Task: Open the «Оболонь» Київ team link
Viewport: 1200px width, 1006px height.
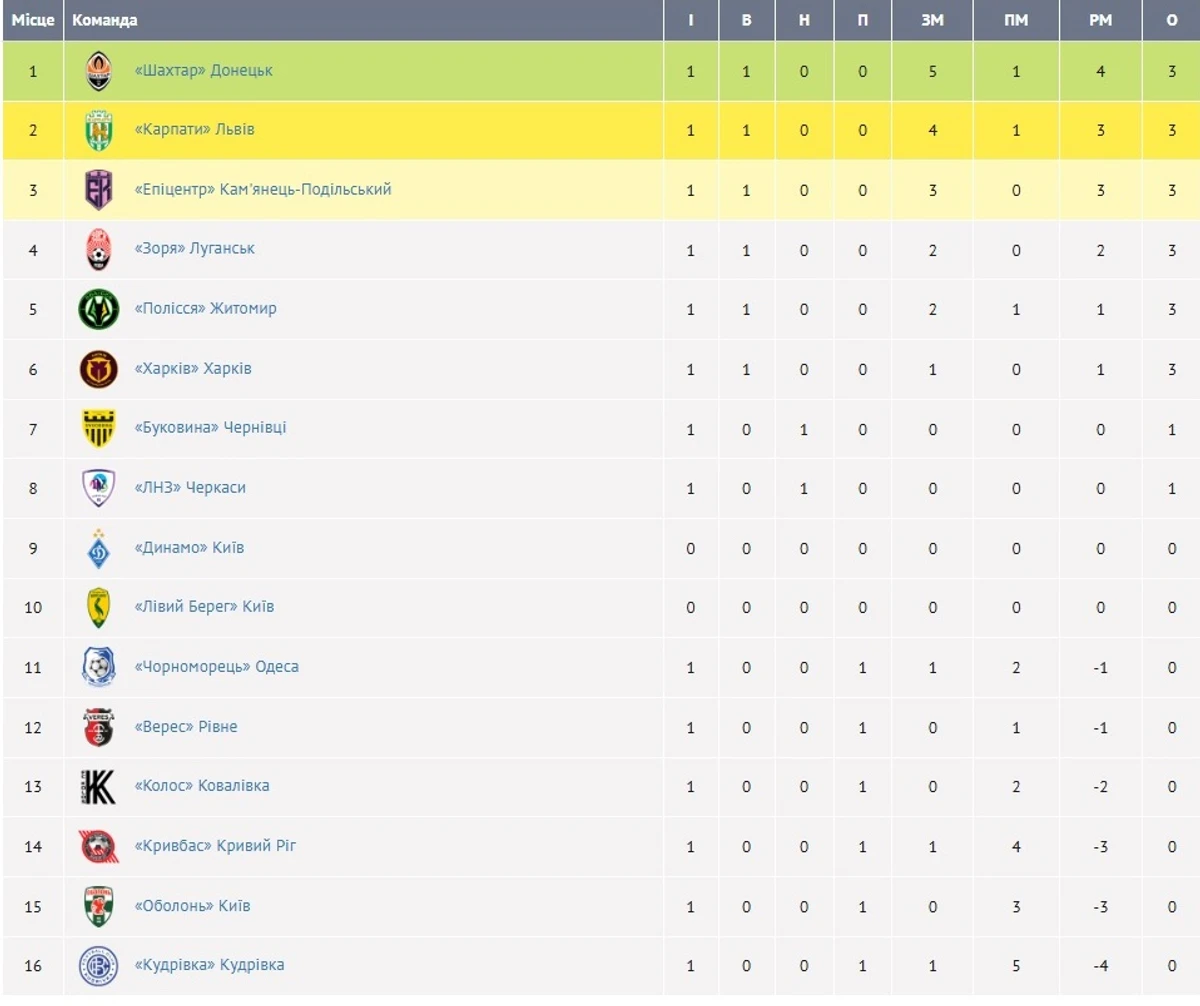Action: [x=192, y=906]
